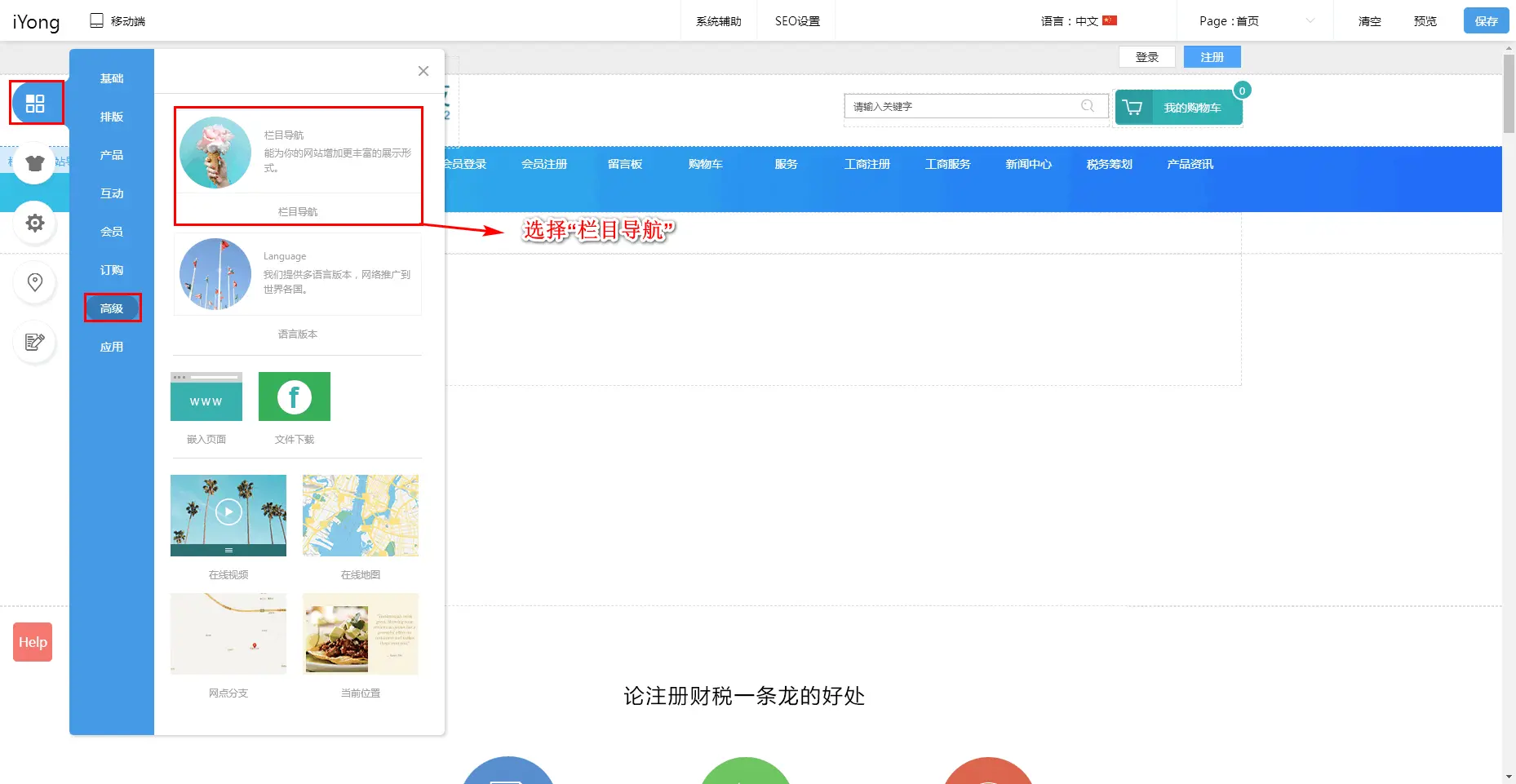
Task: Expand the Page 首页 dropdown
Action: (1255, 21)
